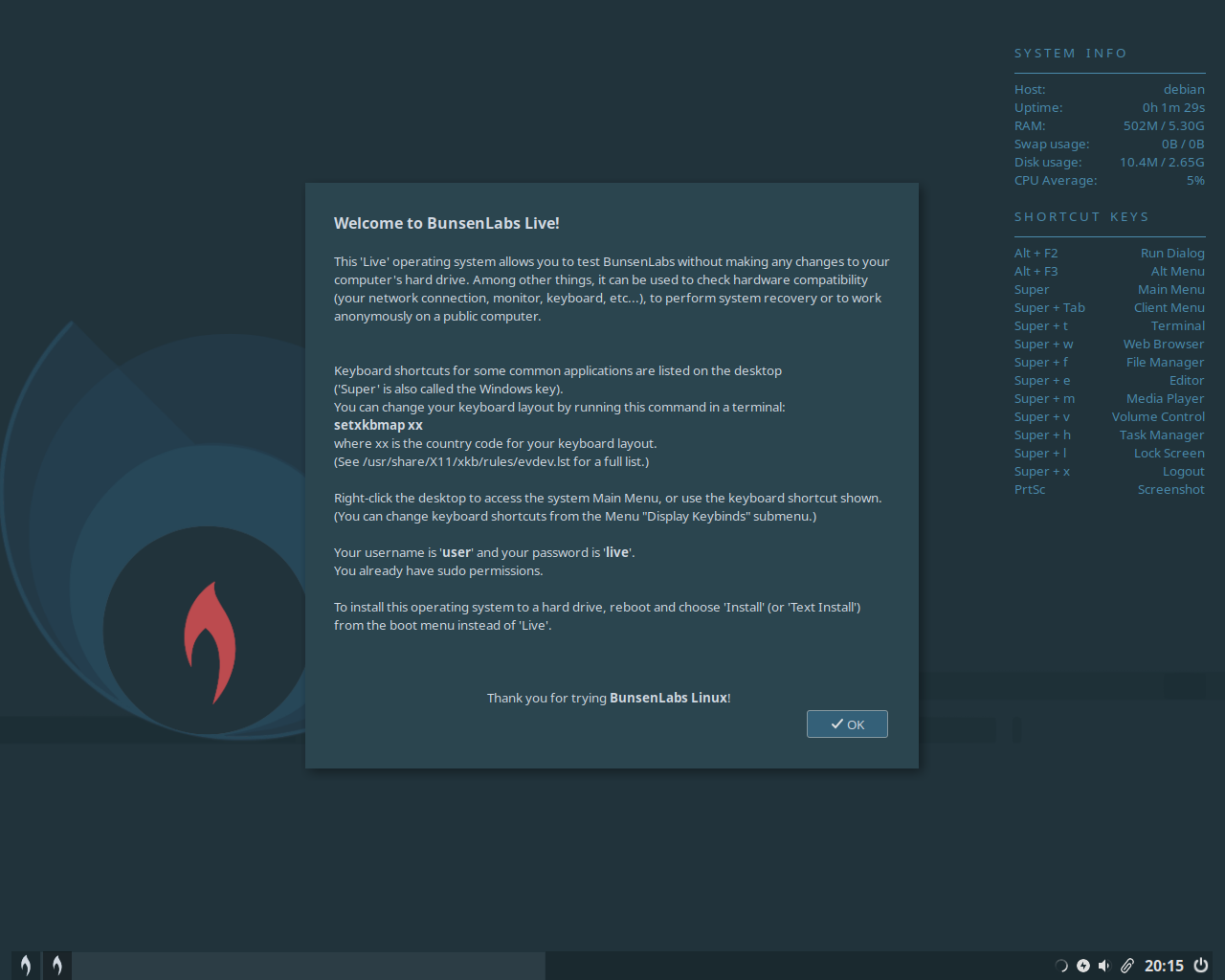Click the 'Media Player' shortcut label

tap(1166, 399)
